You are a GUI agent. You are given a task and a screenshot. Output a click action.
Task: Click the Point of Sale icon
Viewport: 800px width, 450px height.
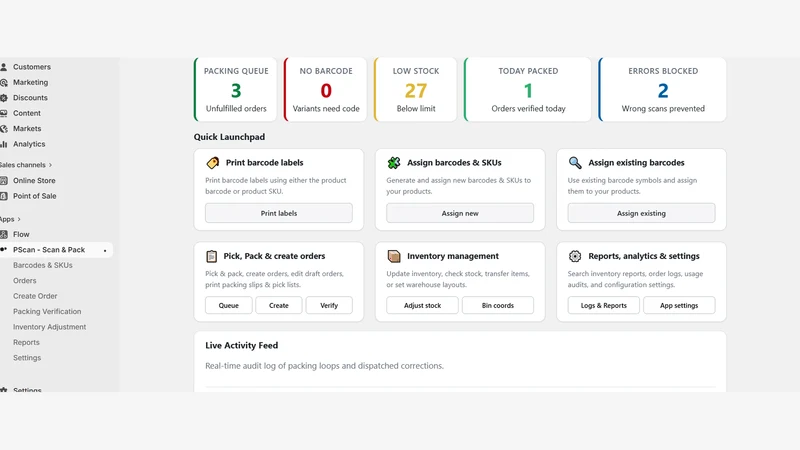point(4,196)
